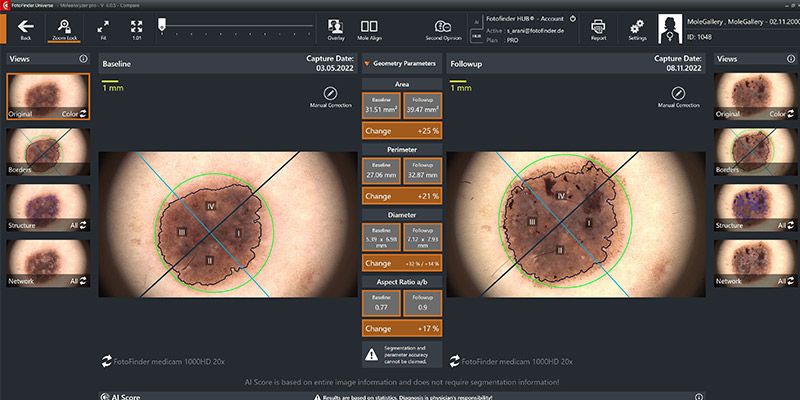Click Manual Correction on Followup image

coord(679,93)
